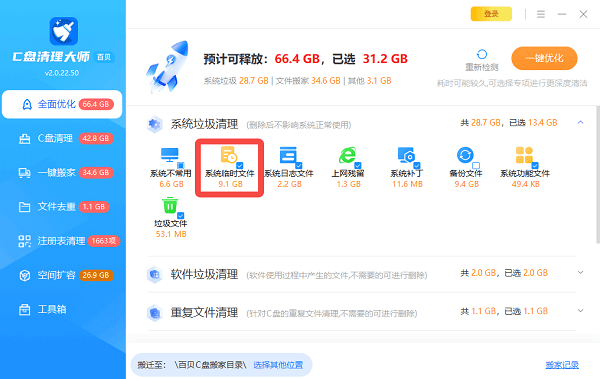Open the hamburger menu icon
The height and width of the screenshot is (379, 600).
tap(541, 14)
